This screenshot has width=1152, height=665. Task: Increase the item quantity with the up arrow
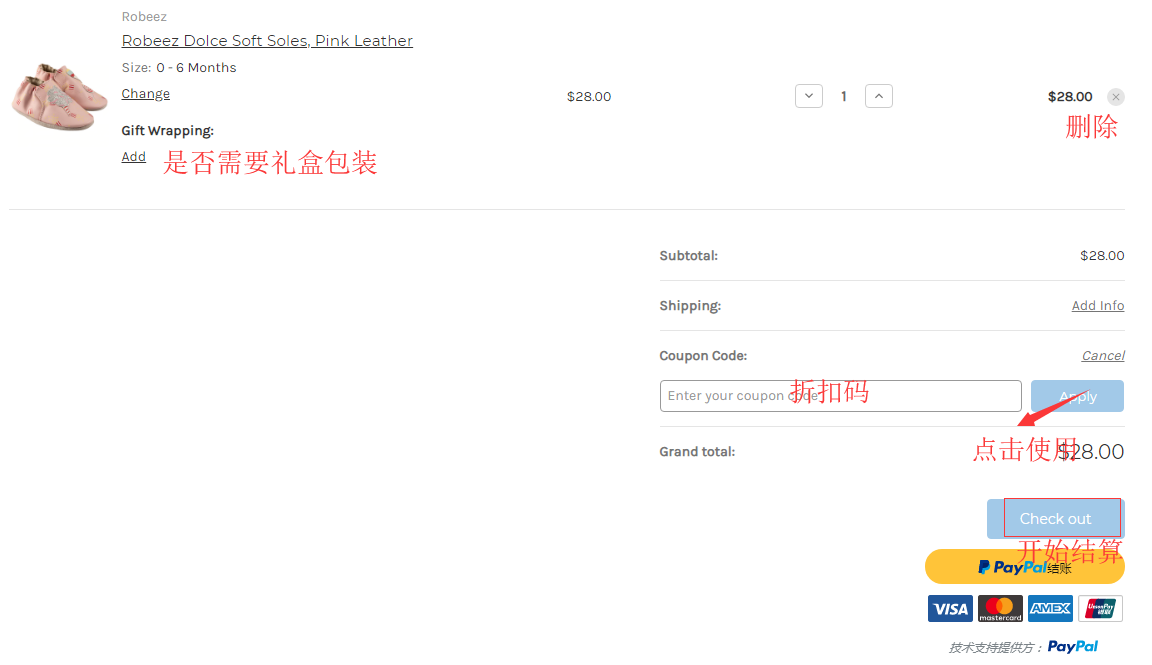[878, 96]
